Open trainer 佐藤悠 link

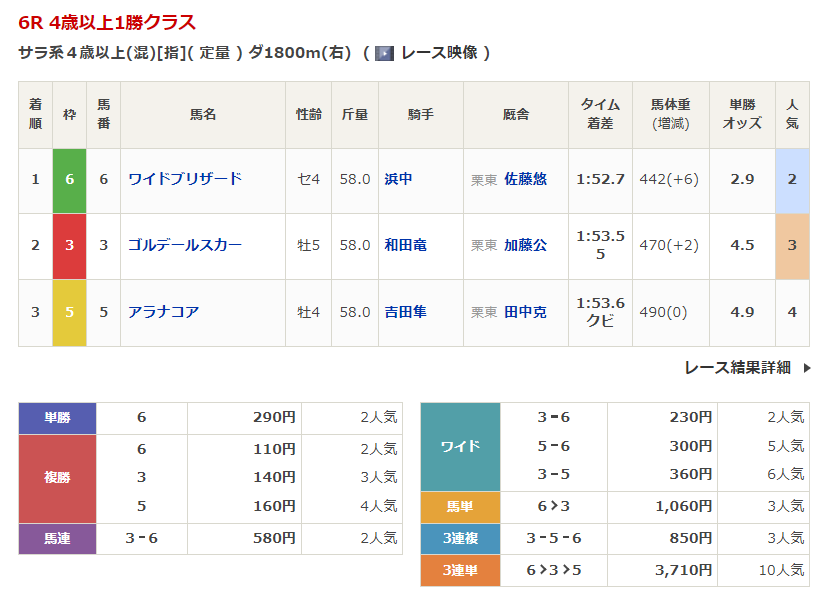[525, 179]
